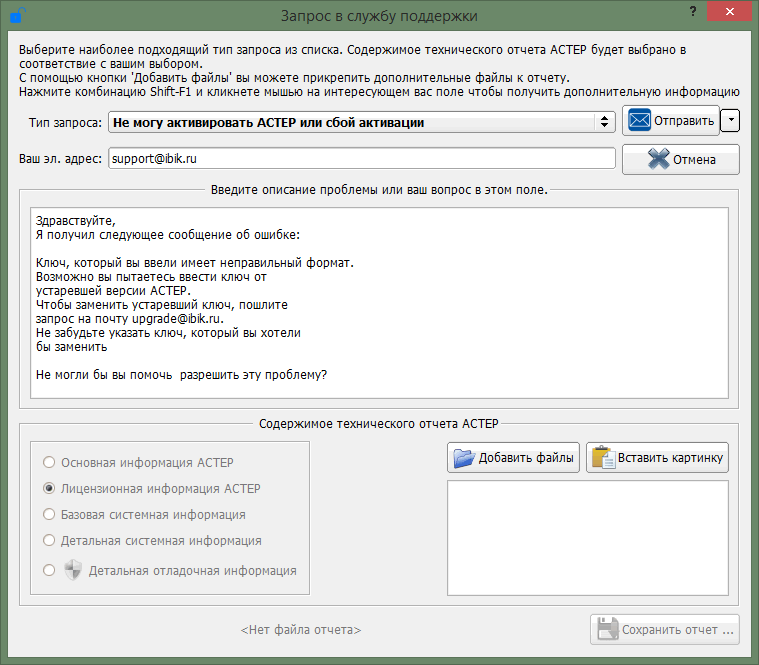The width and height of the screenshot is (759, 665).
Task: Click the Добавить файлы button
Action: (x=514, y=457)
